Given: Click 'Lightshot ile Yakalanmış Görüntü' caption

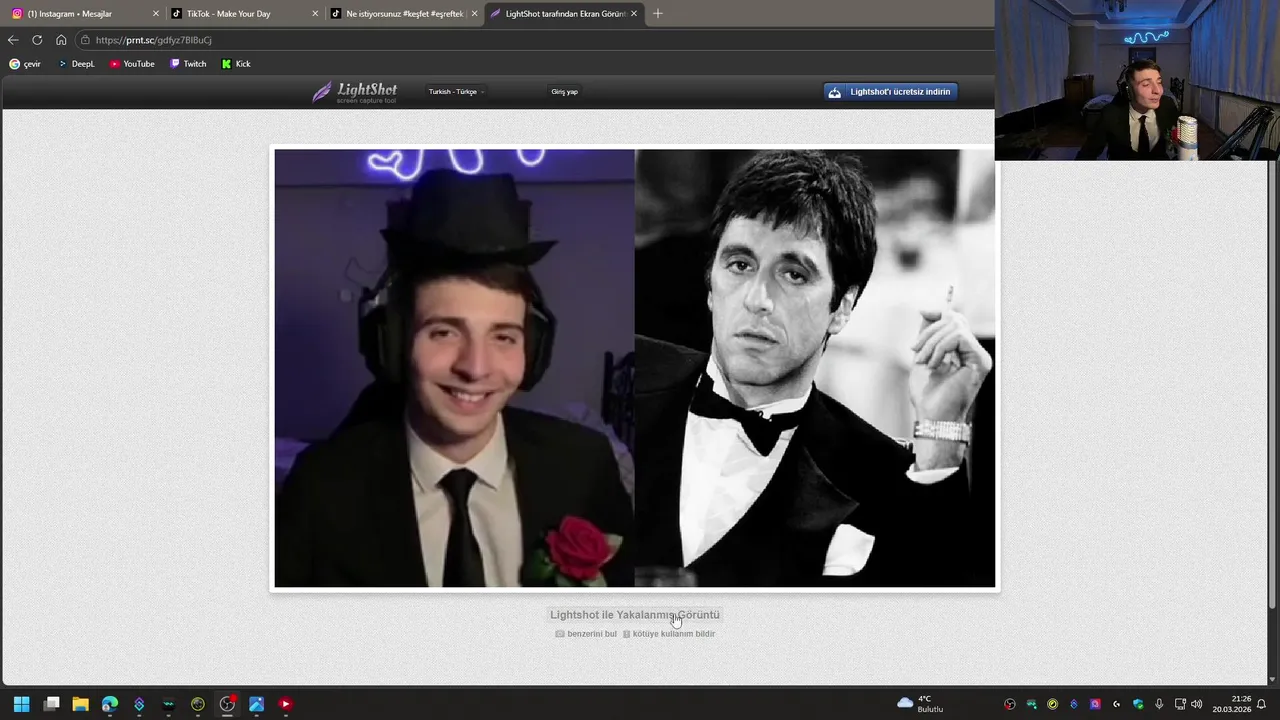Looking at the screenshot, I should pyautogui.click(x=635, y=615).
